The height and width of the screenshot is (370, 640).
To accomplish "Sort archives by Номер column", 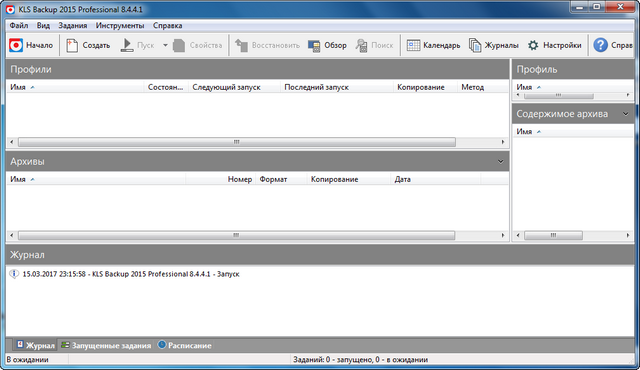I will tap(220, 179).
